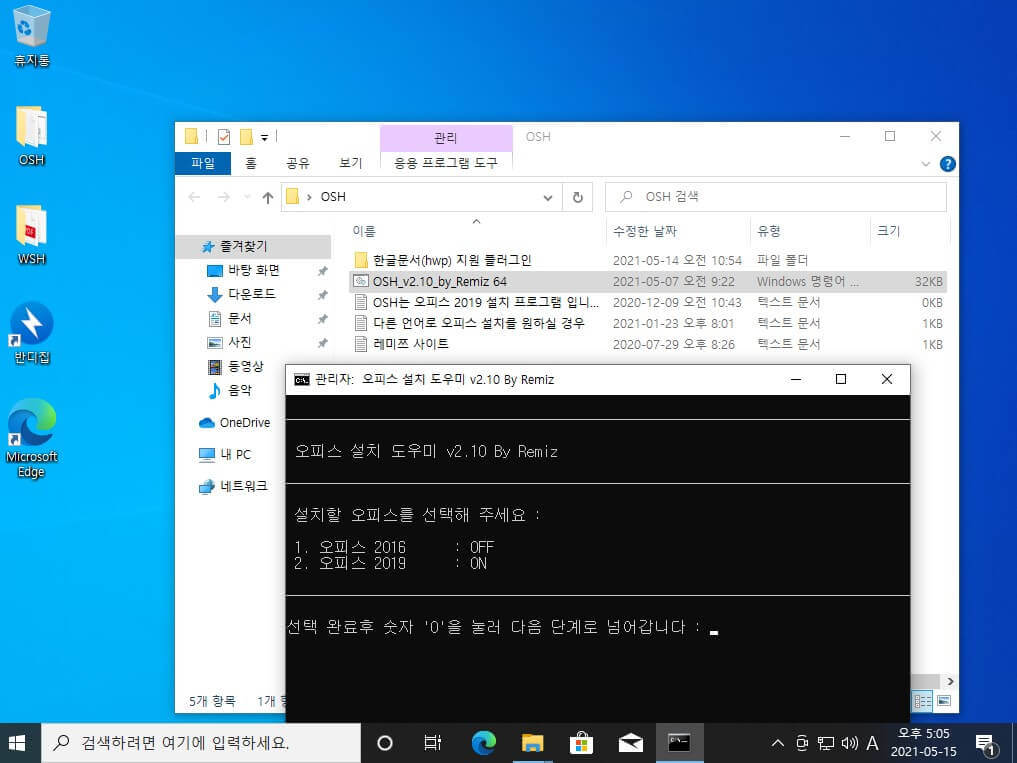Image resolution: width=1017 pixels, height=763 pixels.
Task: Select the WSH folder on desktop
Action: pyautogui.click(x=31, y=234)
